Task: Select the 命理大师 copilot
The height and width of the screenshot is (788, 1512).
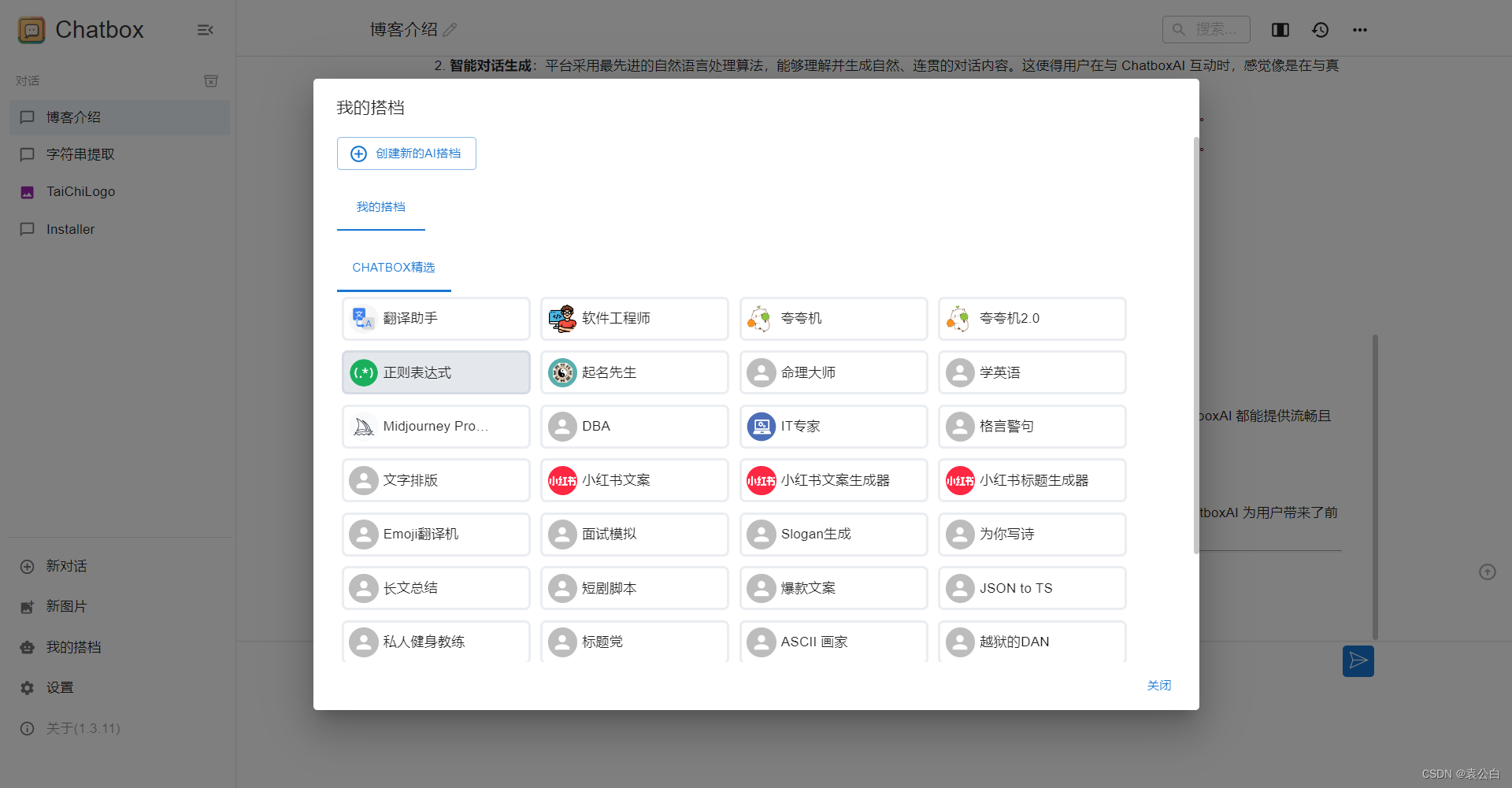Action: (834, 372)
